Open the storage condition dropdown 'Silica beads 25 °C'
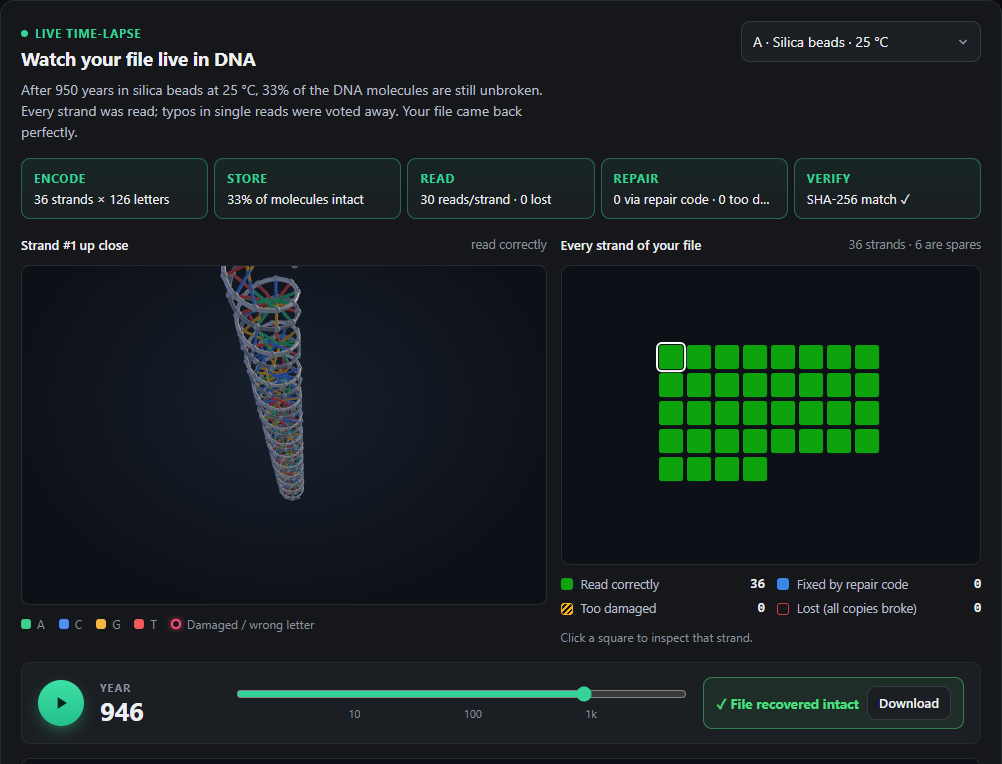Image resolution: width=1002 pixels, height=764 pixels. tap(860, 42)
